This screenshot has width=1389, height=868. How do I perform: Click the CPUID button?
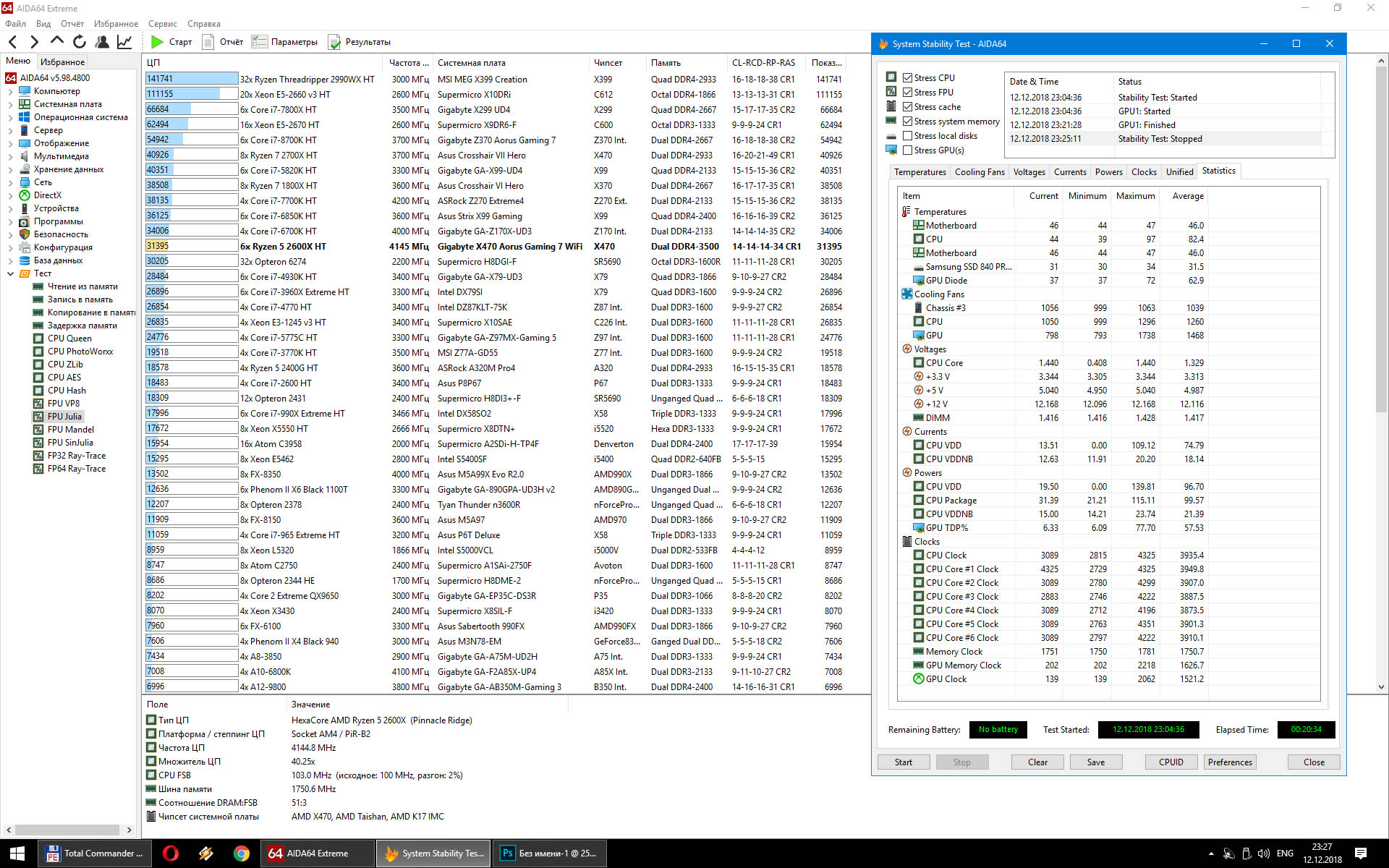(x=1171, y=762)
